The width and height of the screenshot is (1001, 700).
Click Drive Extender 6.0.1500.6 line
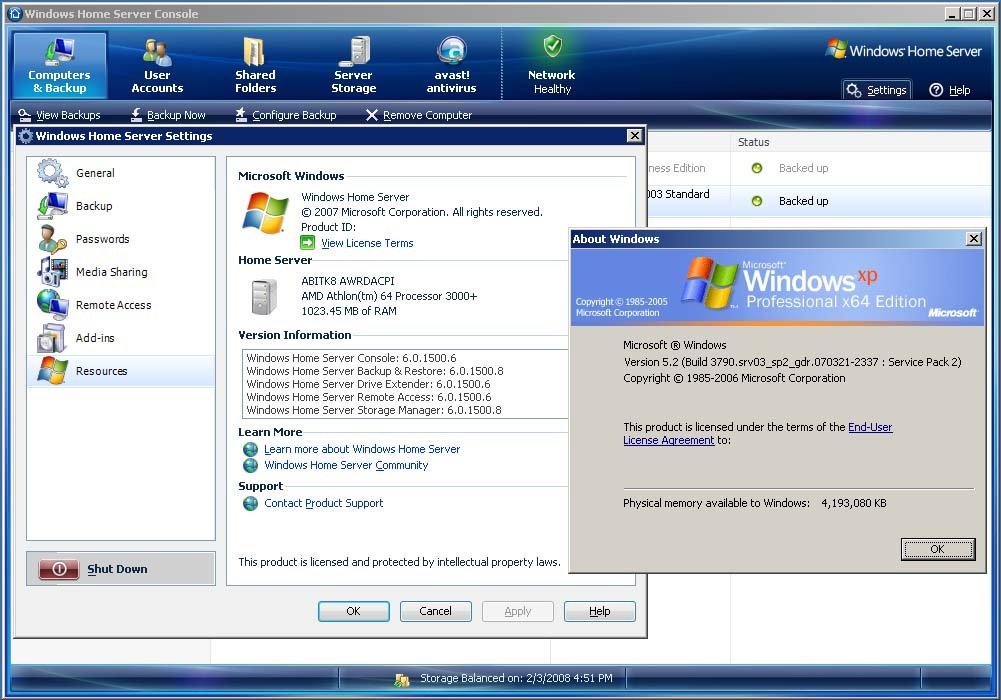368,384
